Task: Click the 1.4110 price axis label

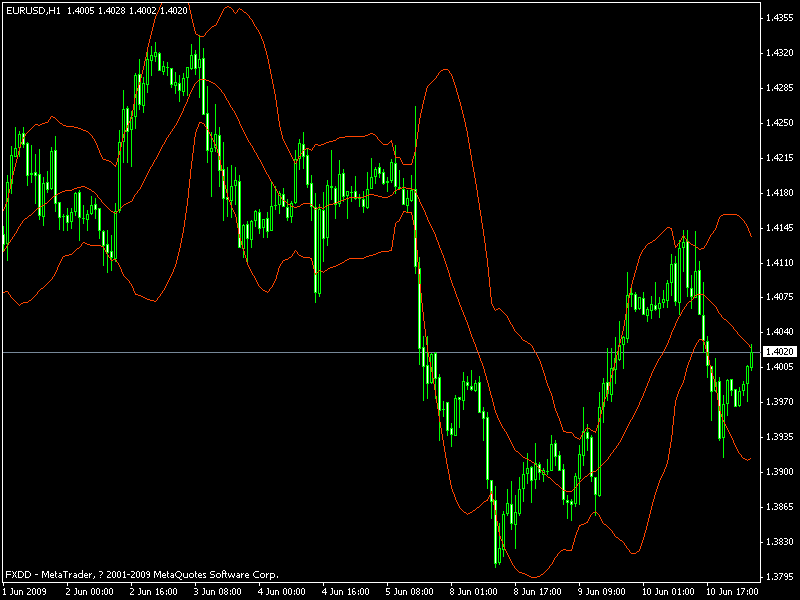Action: click(780, 263)
